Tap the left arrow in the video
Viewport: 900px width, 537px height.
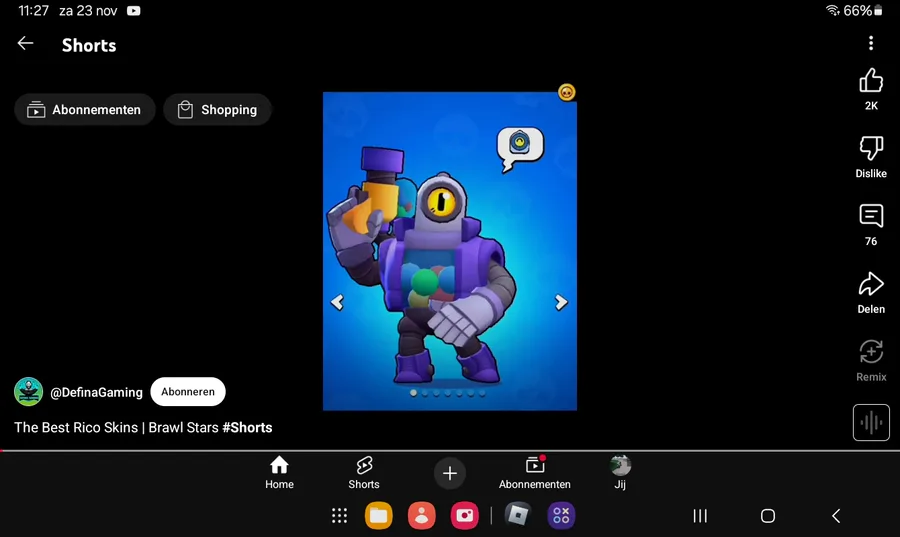pos(337,302)
